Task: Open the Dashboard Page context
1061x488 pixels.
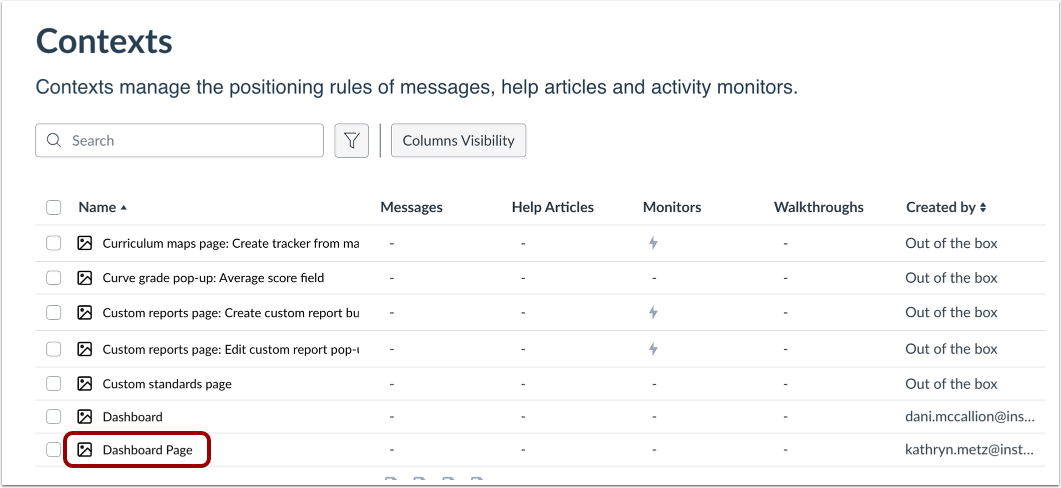Action: click(x=147, y=450)
